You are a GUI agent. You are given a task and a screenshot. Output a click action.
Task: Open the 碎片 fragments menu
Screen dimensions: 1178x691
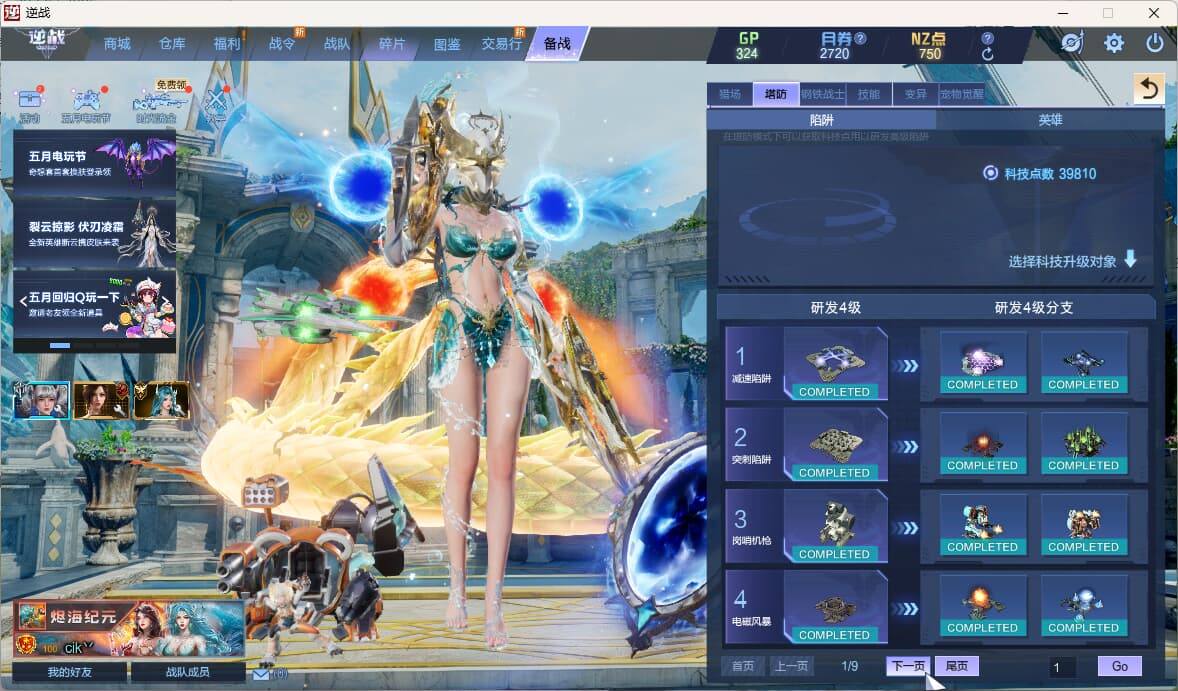(x=391, y=44)
